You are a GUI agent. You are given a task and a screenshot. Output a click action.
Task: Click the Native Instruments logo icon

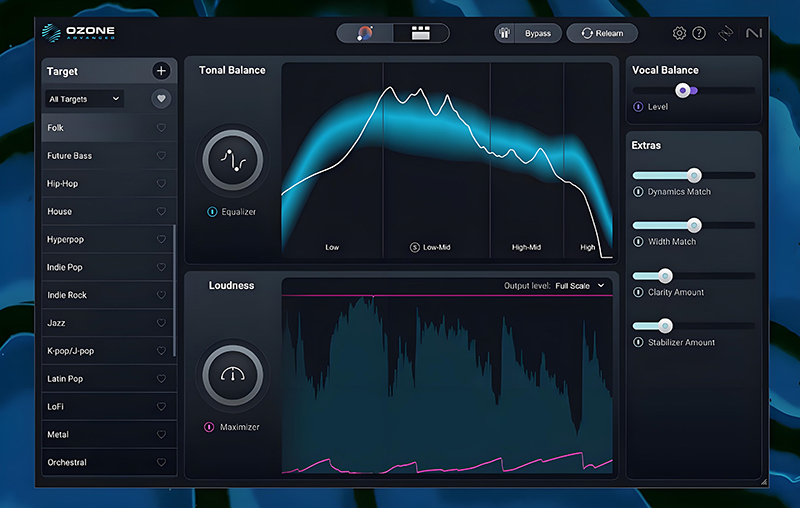[752, 33]
